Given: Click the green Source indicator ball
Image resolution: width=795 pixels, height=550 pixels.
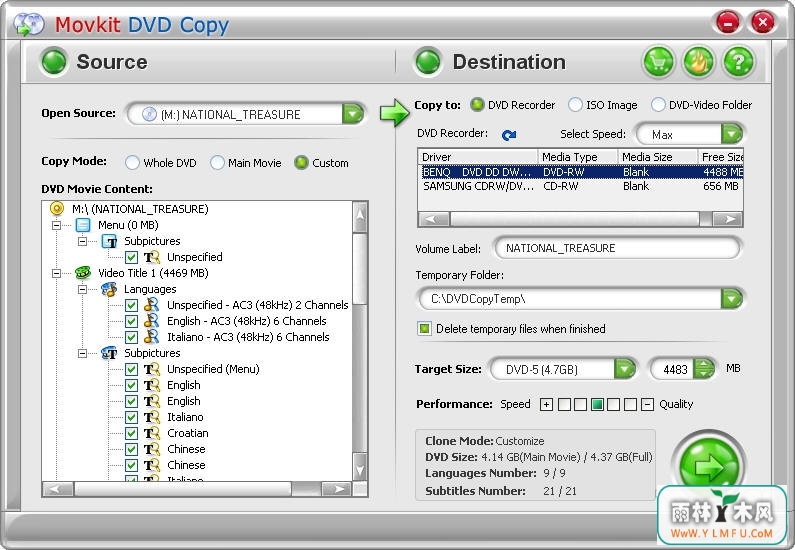Looking at the screenshot, I should click(54, 62).
